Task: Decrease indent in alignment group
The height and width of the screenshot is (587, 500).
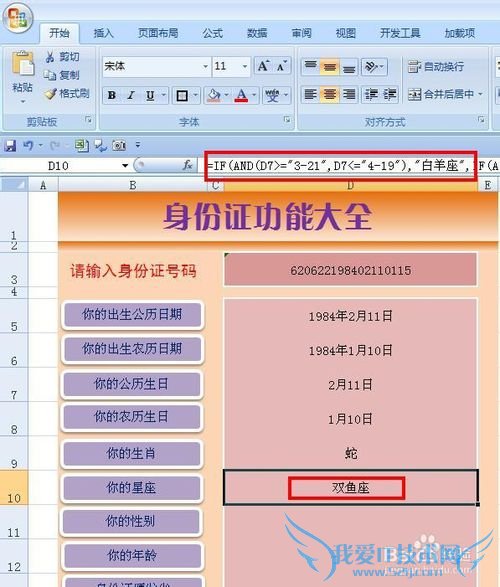Action: pos(371,94)
